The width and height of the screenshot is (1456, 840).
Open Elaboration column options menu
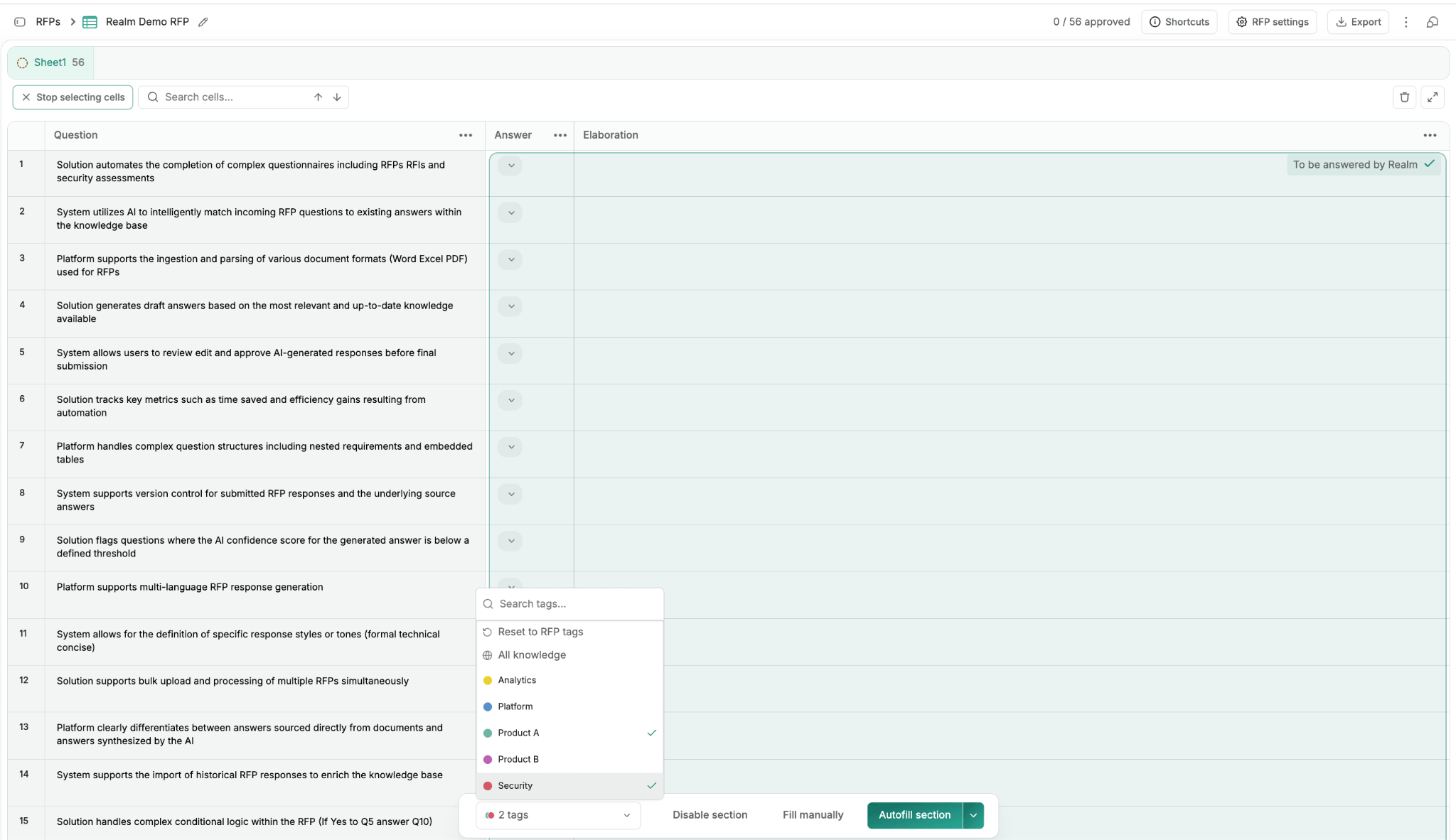pyautogui.click(x=1430, y=135)
